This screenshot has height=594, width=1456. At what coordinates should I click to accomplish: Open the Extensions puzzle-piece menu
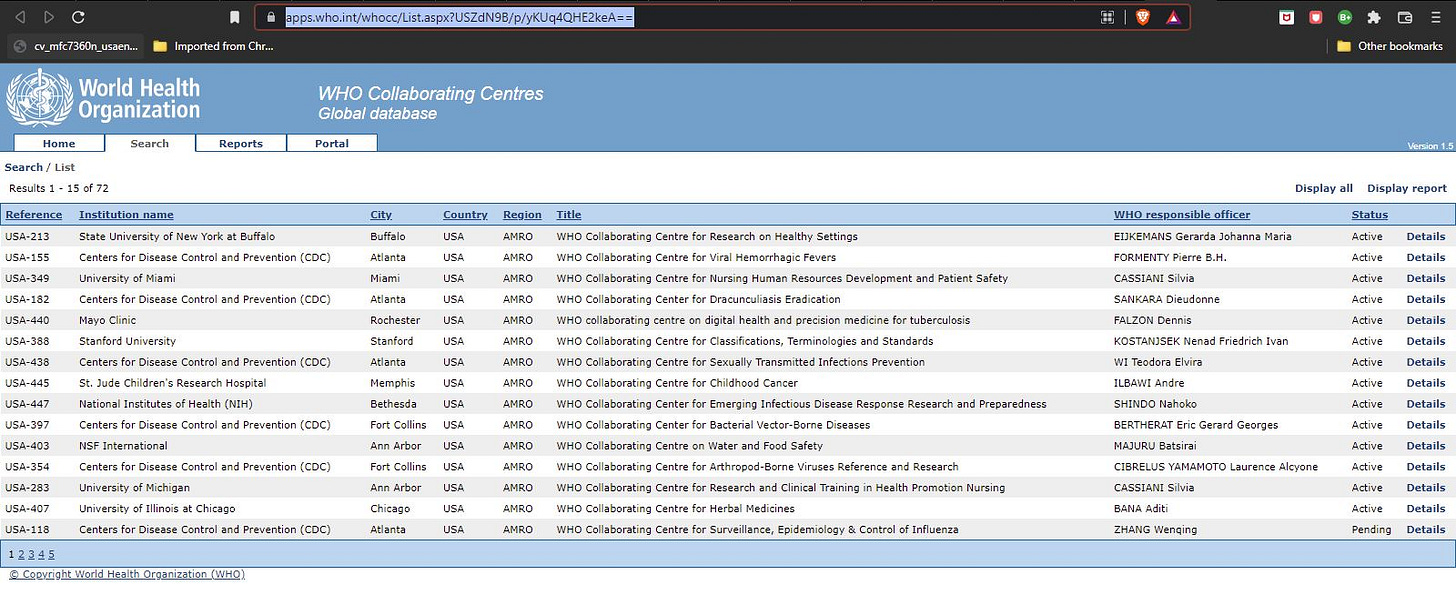pos(1374,17)
